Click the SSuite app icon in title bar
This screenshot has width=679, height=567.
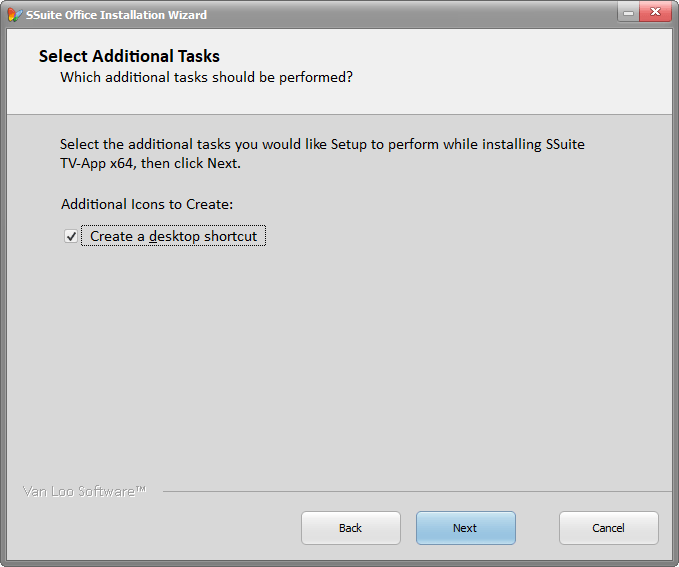coord(15,15)
